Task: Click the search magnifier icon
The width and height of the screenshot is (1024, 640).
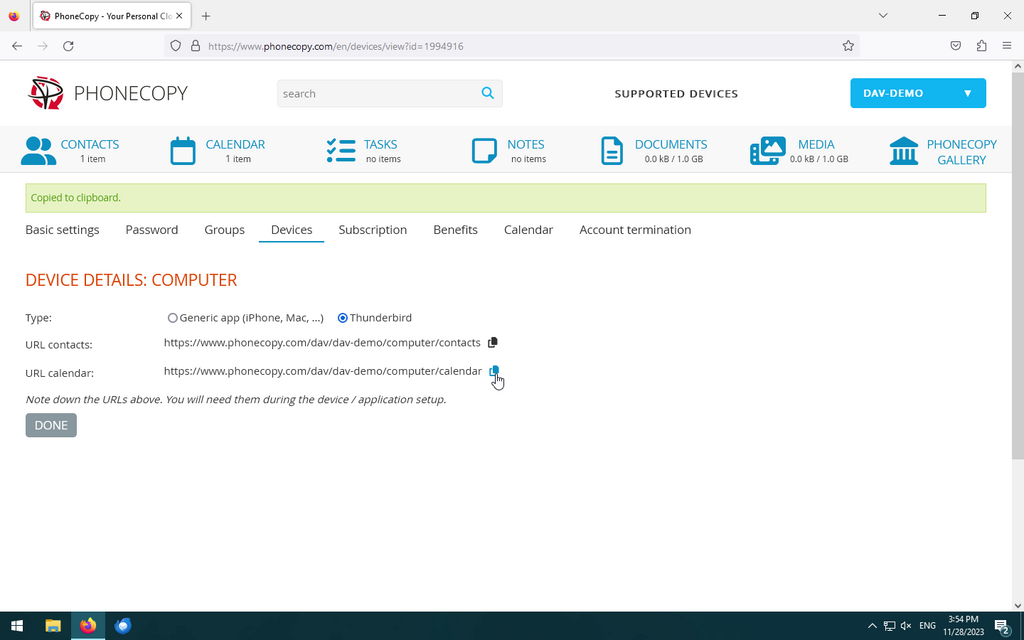Action: 487,93
